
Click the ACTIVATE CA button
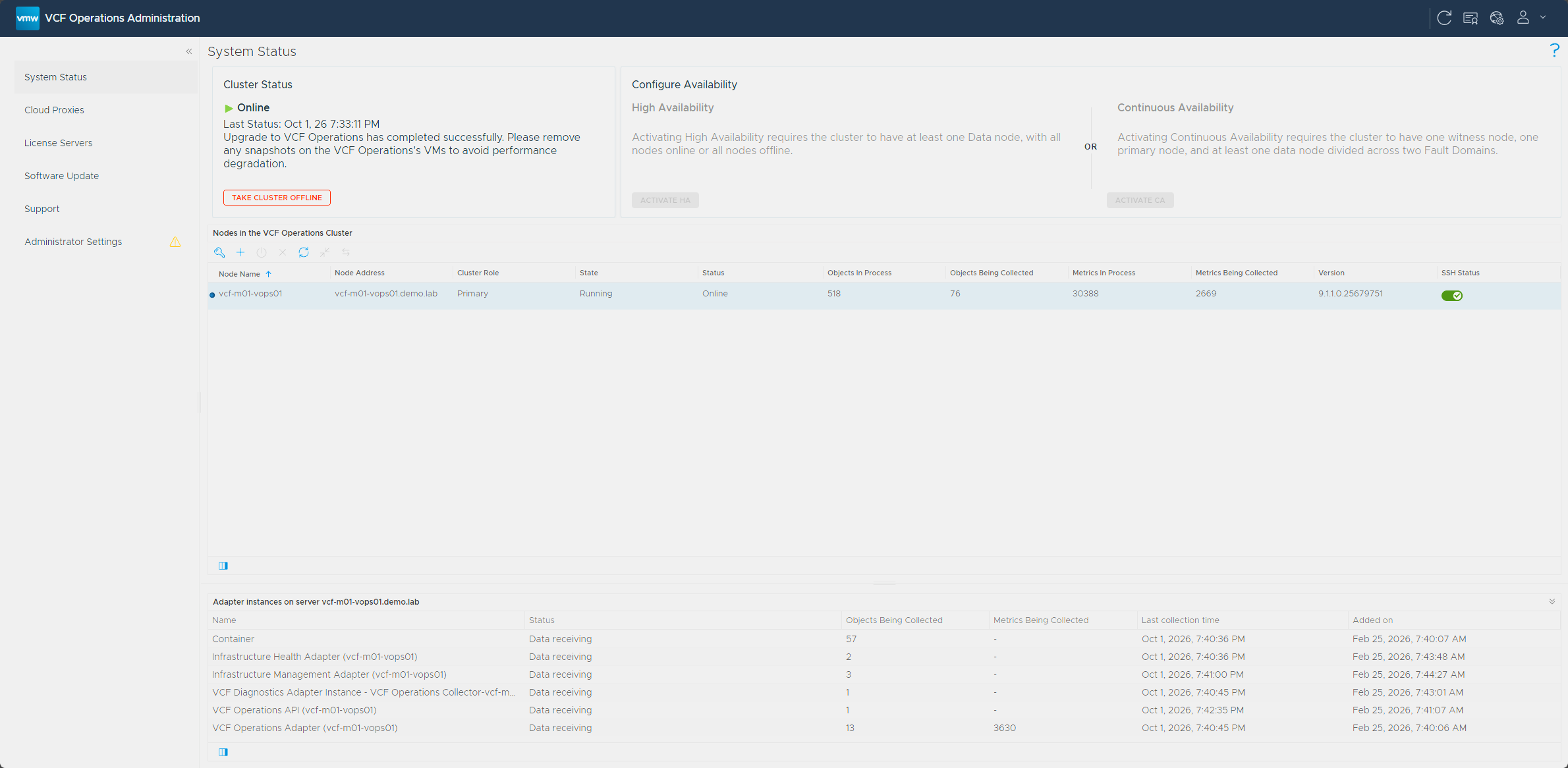(x=1140, y=200)
